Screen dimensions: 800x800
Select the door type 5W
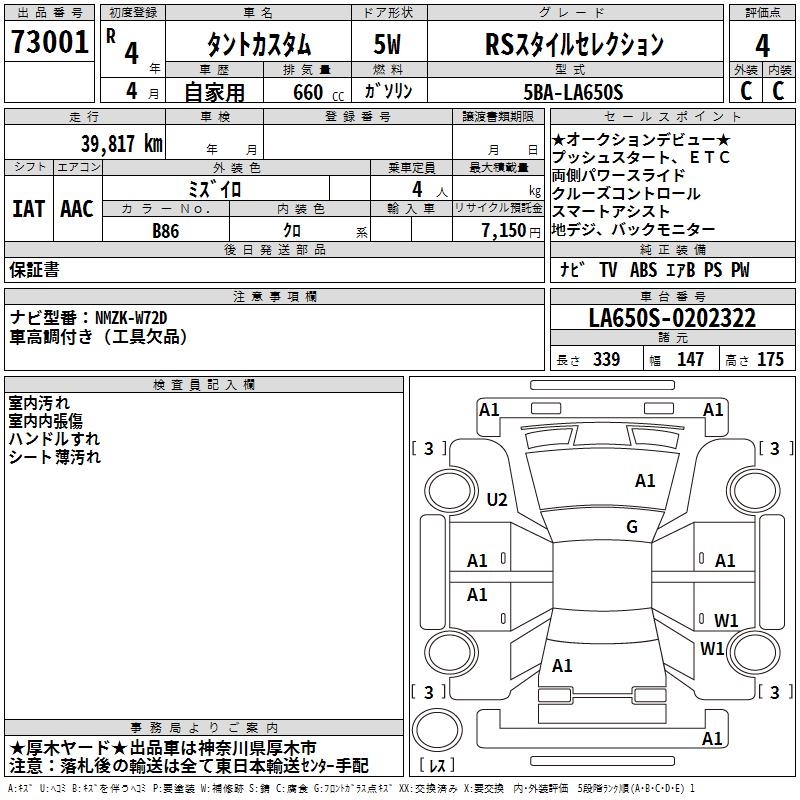(388, 44)
